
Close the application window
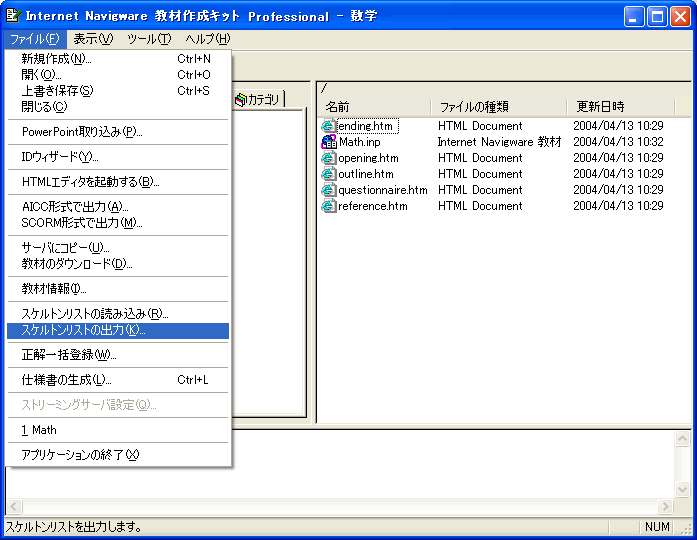(681, 17)
